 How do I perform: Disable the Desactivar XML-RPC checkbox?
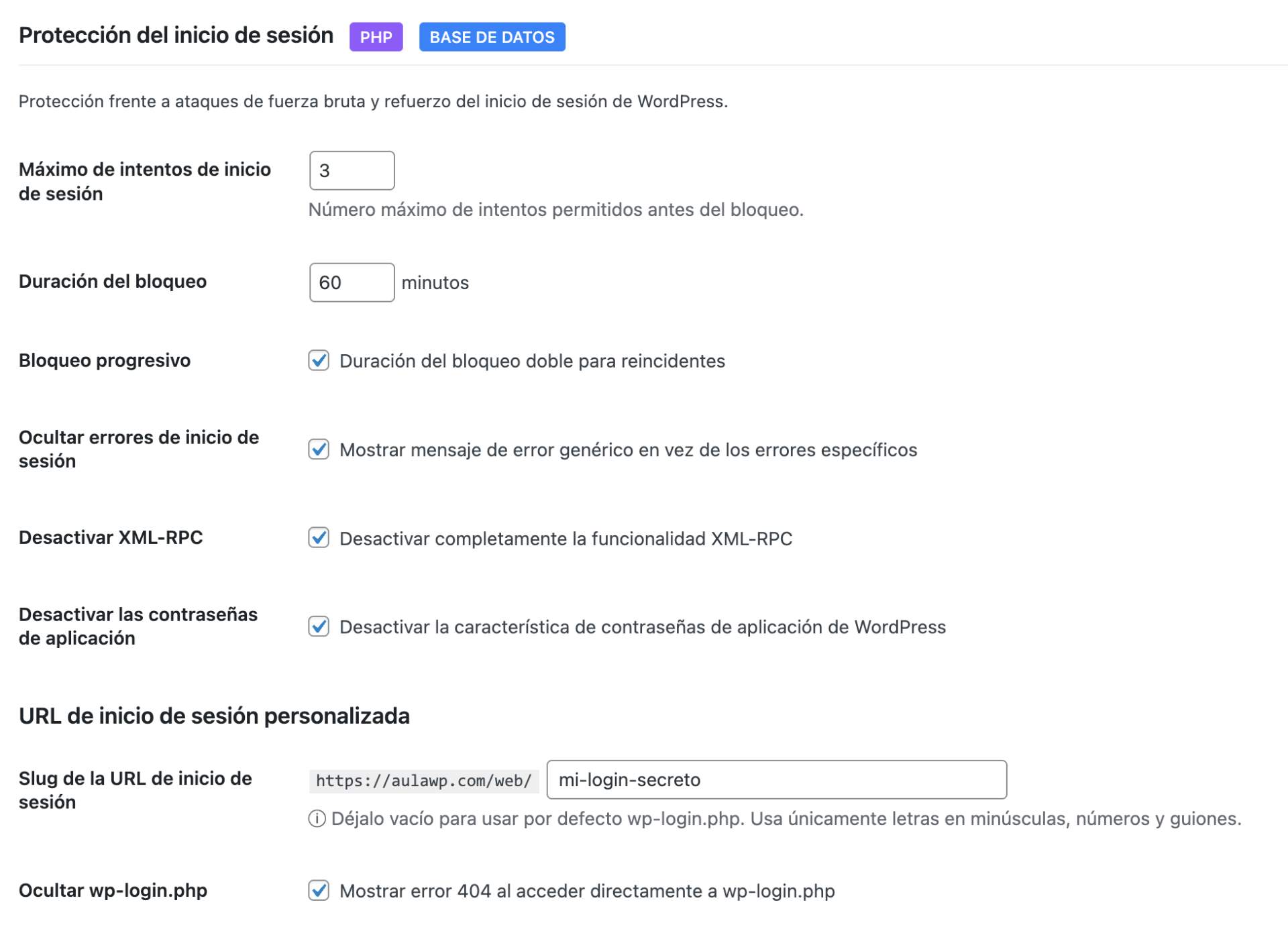[319, 538]
